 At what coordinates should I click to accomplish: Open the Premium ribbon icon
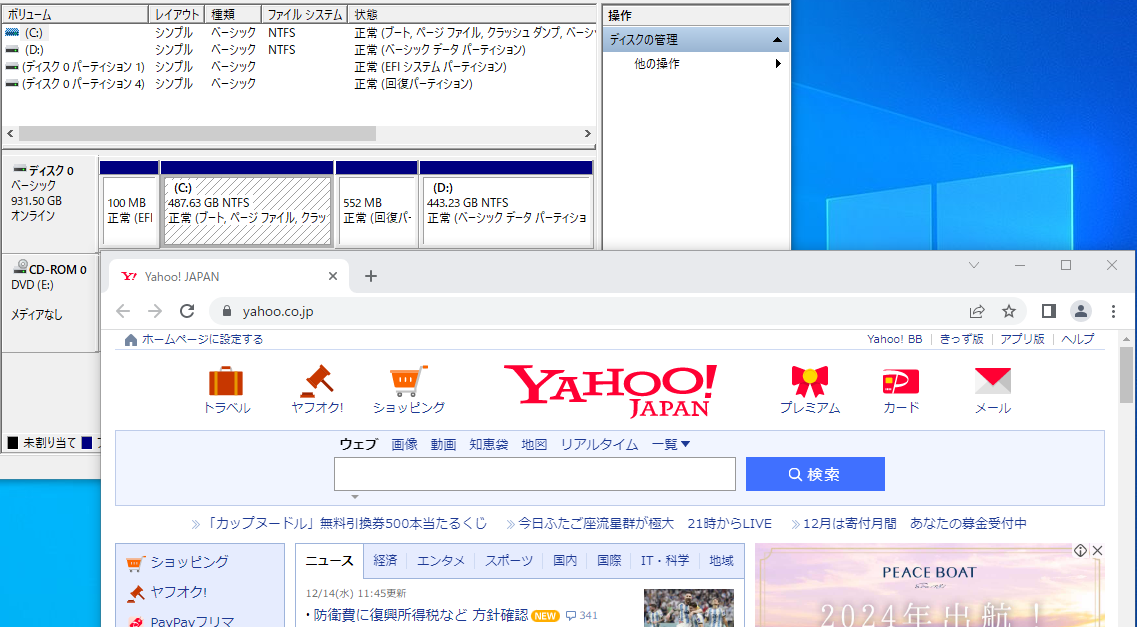pos(809,381)
